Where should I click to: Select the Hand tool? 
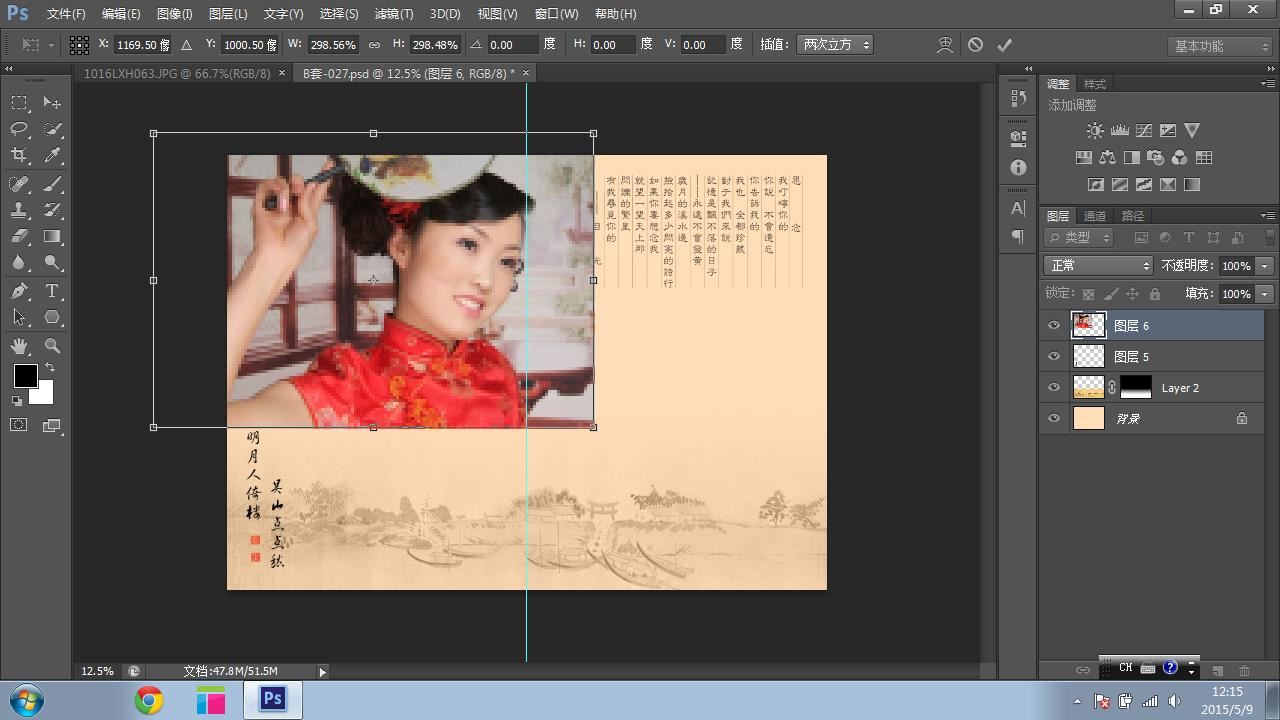(x=19, y=346)
